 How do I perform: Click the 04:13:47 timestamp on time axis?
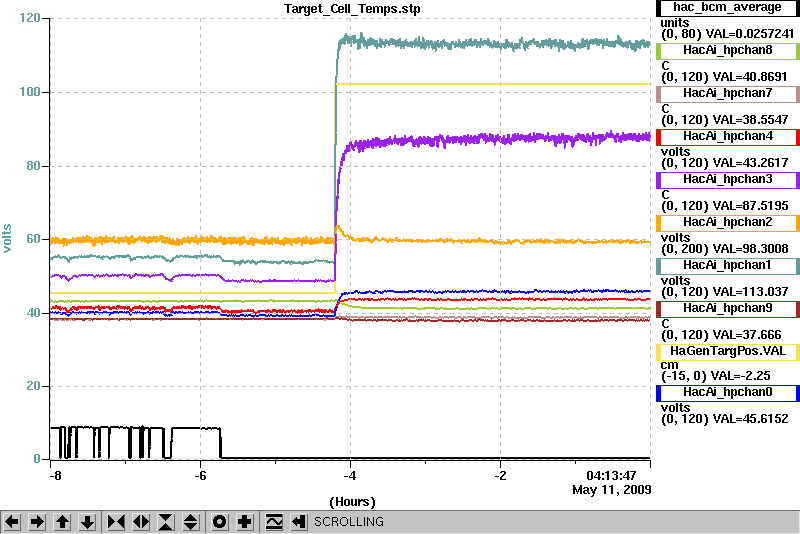click(611, 476)
